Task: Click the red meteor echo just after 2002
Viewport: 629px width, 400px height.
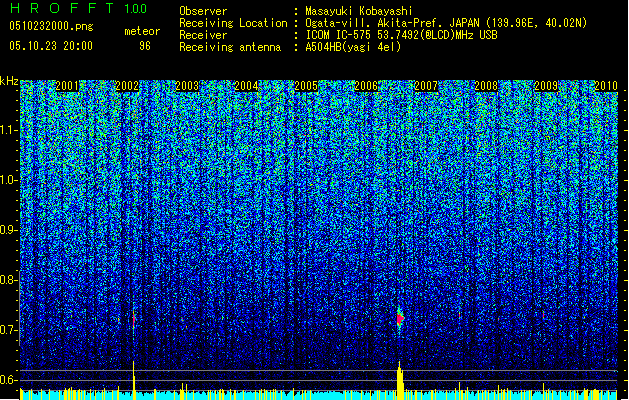Action: click(134, 320)
